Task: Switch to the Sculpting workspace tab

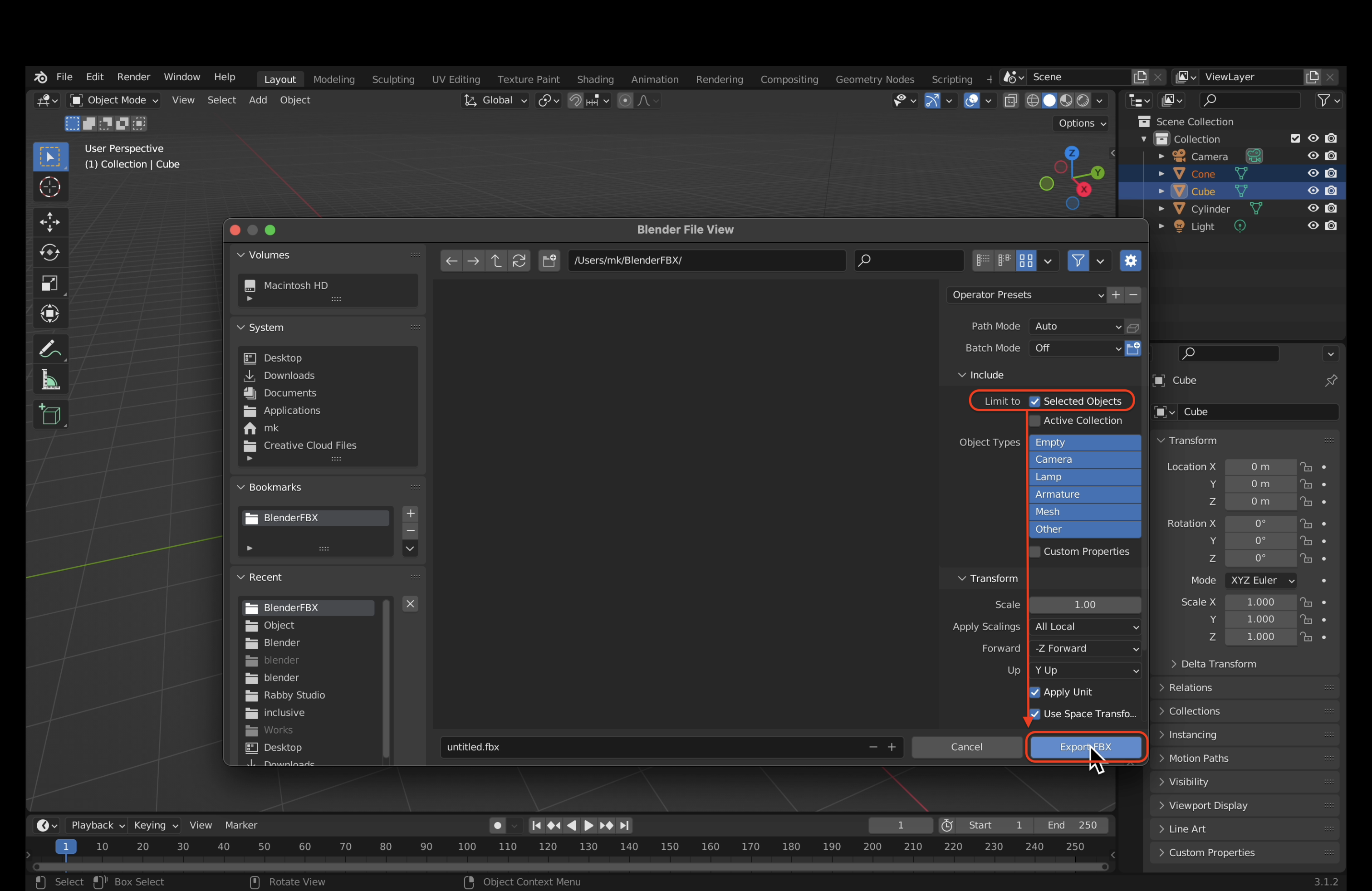Action: click(393, 79)
